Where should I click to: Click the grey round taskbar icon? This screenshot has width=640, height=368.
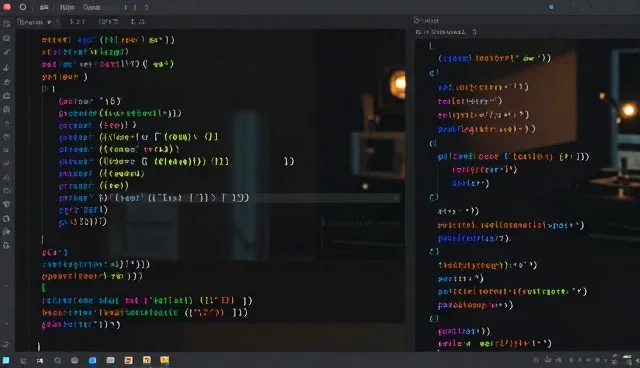(74, 360)
